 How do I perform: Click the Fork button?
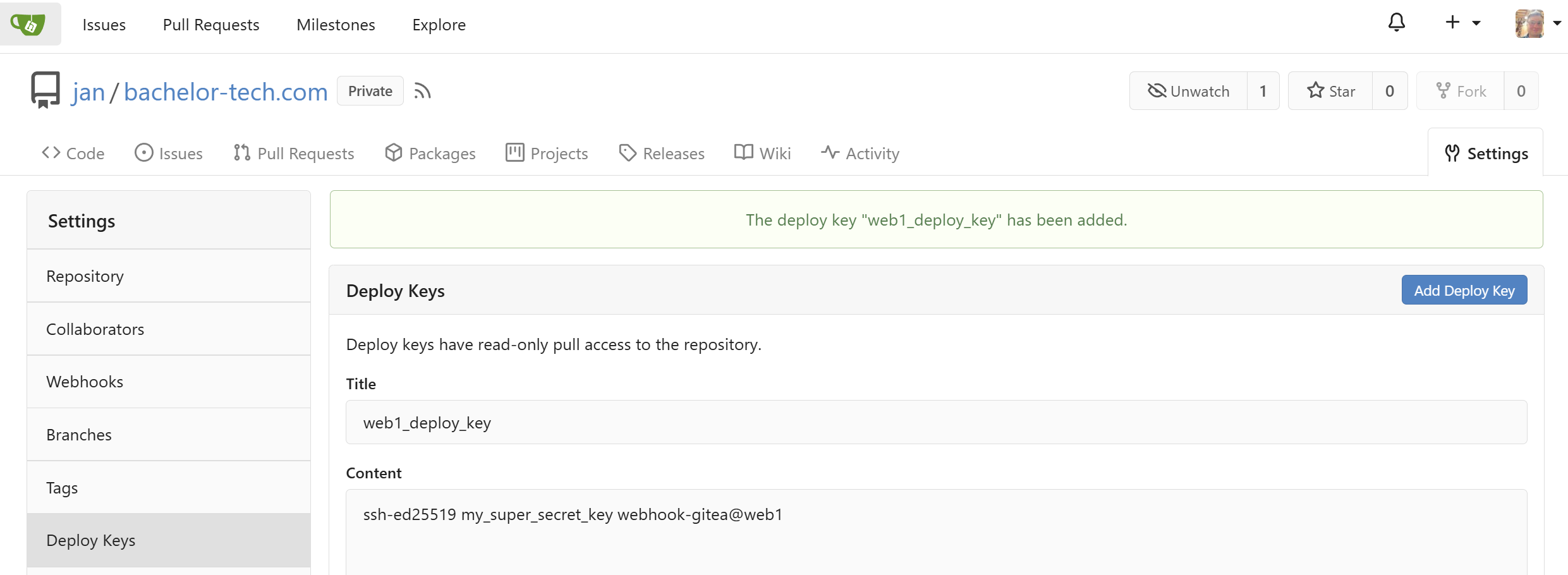[1461, 91]
